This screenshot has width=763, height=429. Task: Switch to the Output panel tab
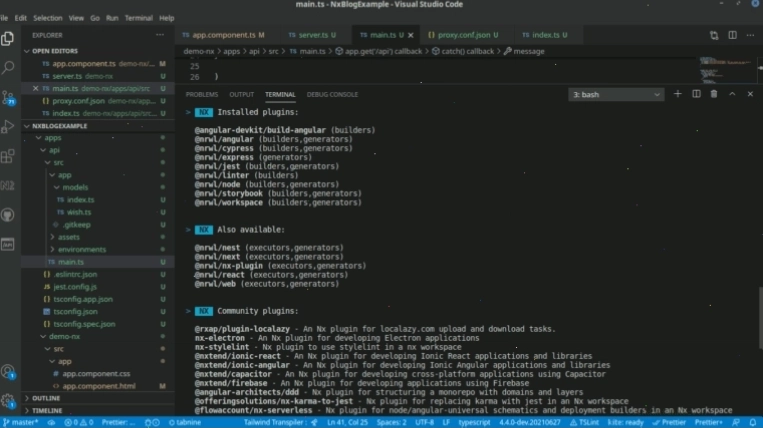coord(242,94)
